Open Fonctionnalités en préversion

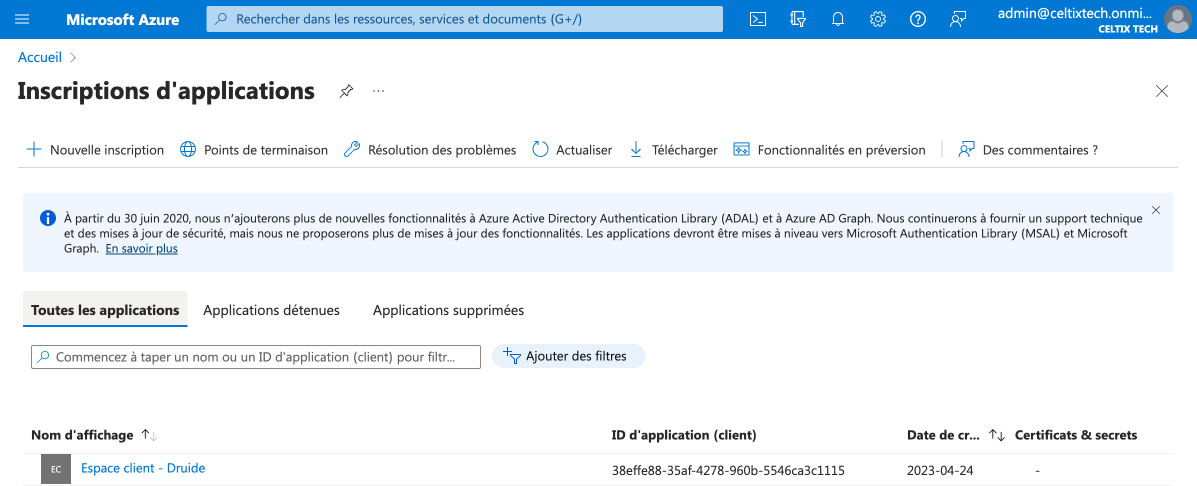[829, 150]
